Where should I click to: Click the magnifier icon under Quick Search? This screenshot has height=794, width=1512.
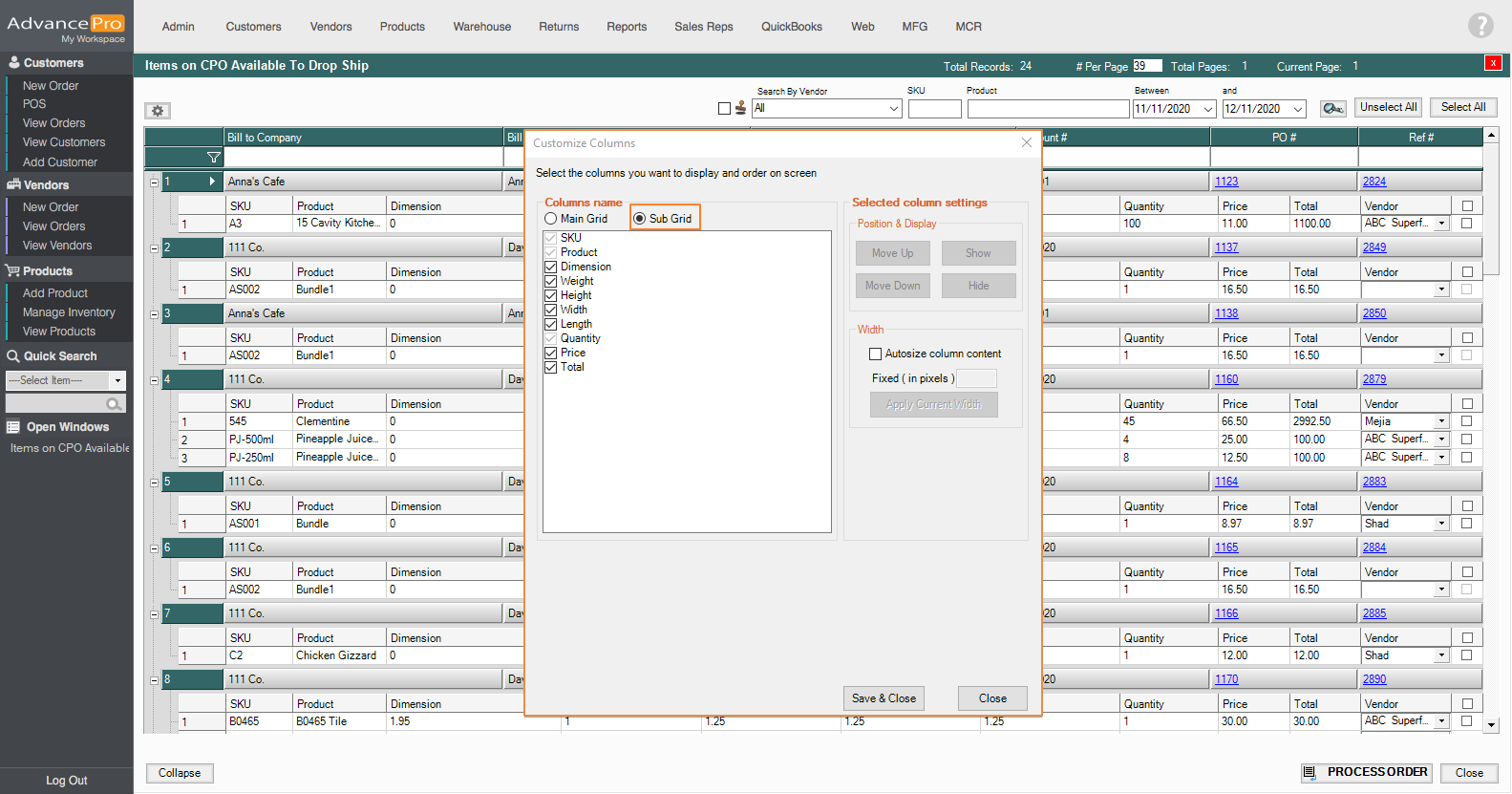114,404
